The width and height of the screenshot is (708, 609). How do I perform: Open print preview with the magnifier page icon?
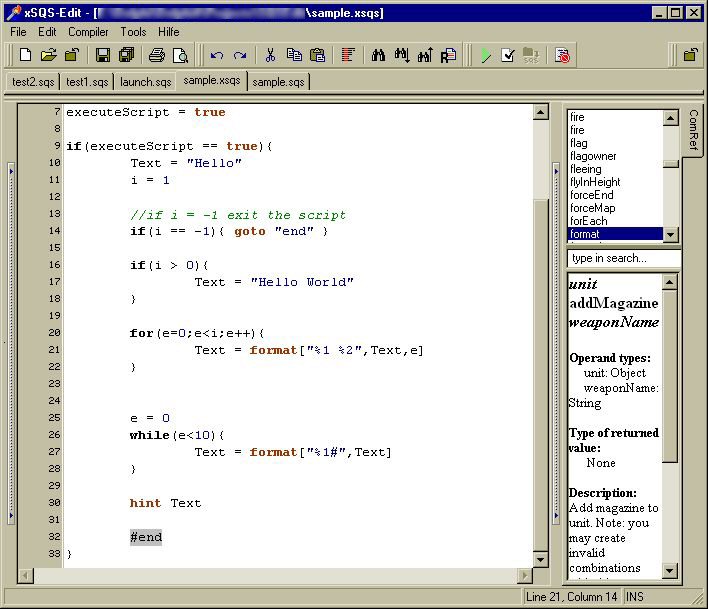pos(180,56)
